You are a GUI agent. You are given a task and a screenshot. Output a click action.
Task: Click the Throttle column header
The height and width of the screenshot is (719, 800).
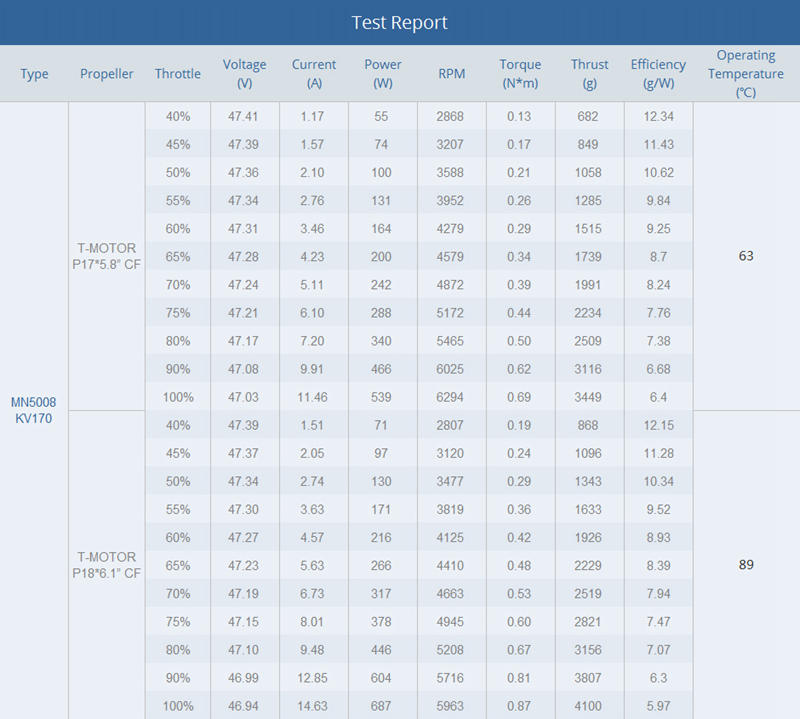pyautogui.click(x=178, y=73)
